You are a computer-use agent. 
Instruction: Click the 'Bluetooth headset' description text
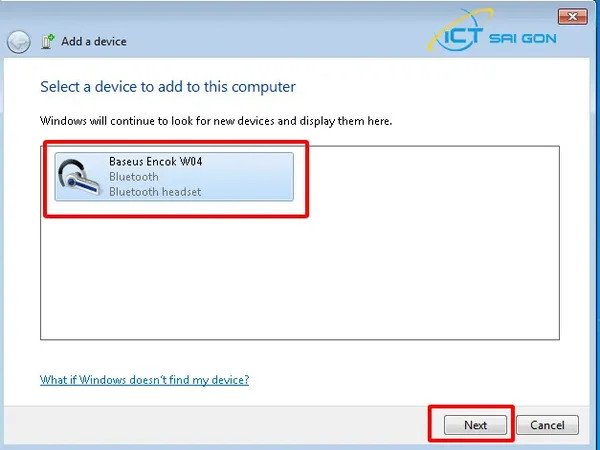[155, 191]
